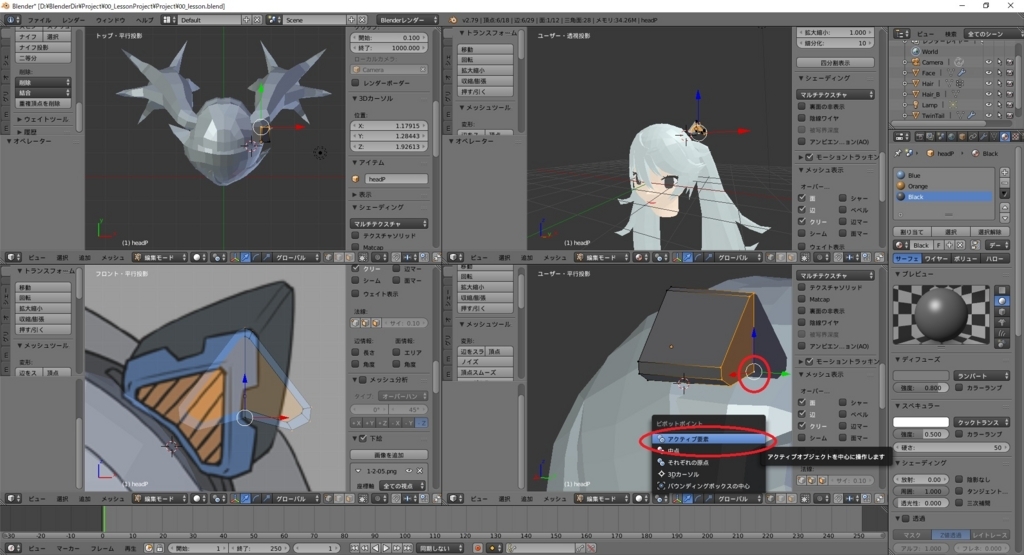Enable レンダーボーダー checkbox

tap(356, 83)
